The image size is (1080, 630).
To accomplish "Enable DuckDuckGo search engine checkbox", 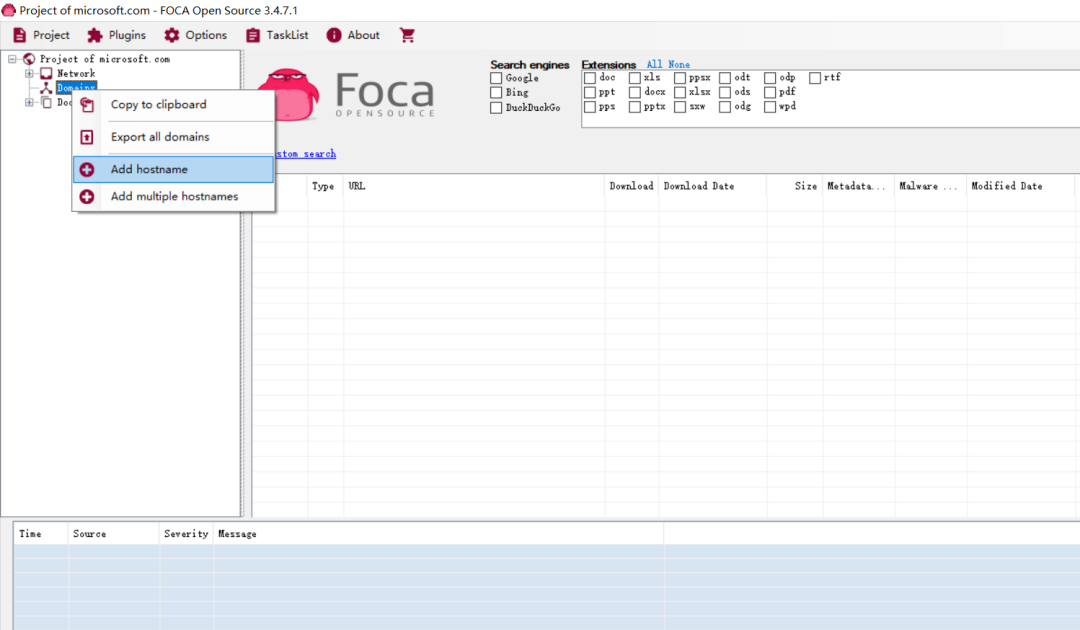I will point(496,107).
